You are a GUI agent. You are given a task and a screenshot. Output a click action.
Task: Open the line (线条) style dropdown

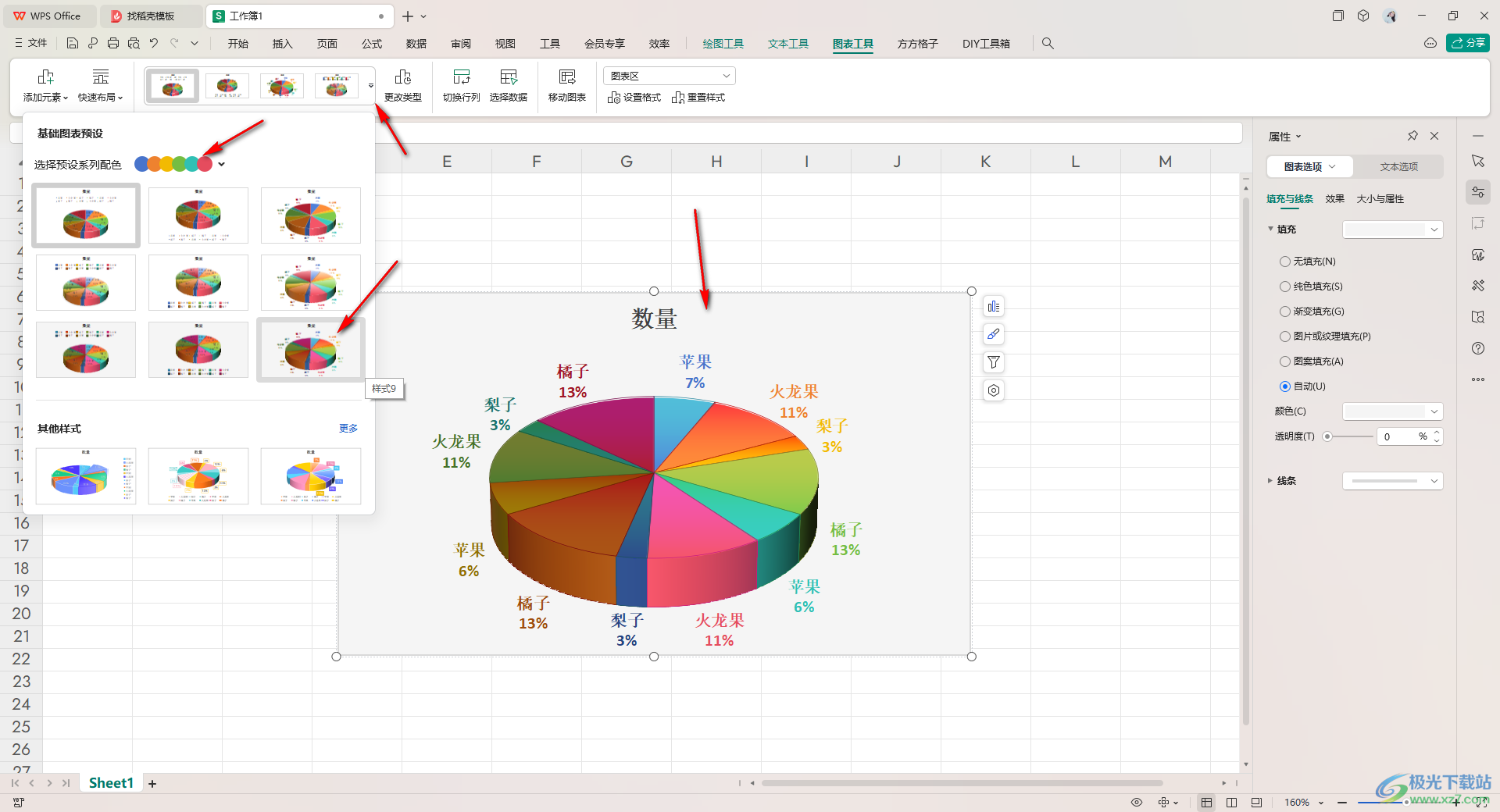point(1392,481)
